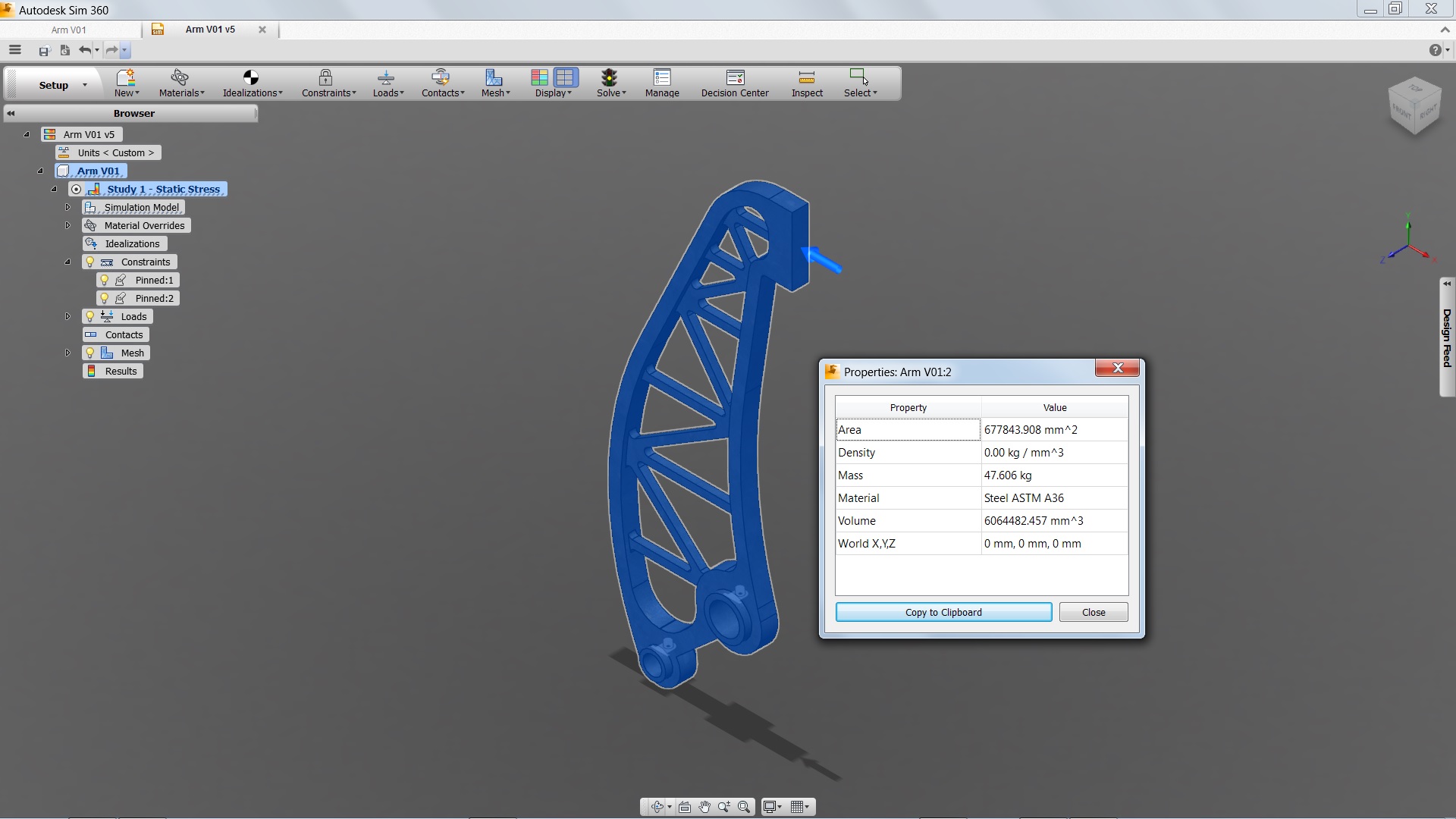Select the Results browser item
The height and width of the screenshot is (819, 1456).
pyautogui.click(x=120, y=371)
